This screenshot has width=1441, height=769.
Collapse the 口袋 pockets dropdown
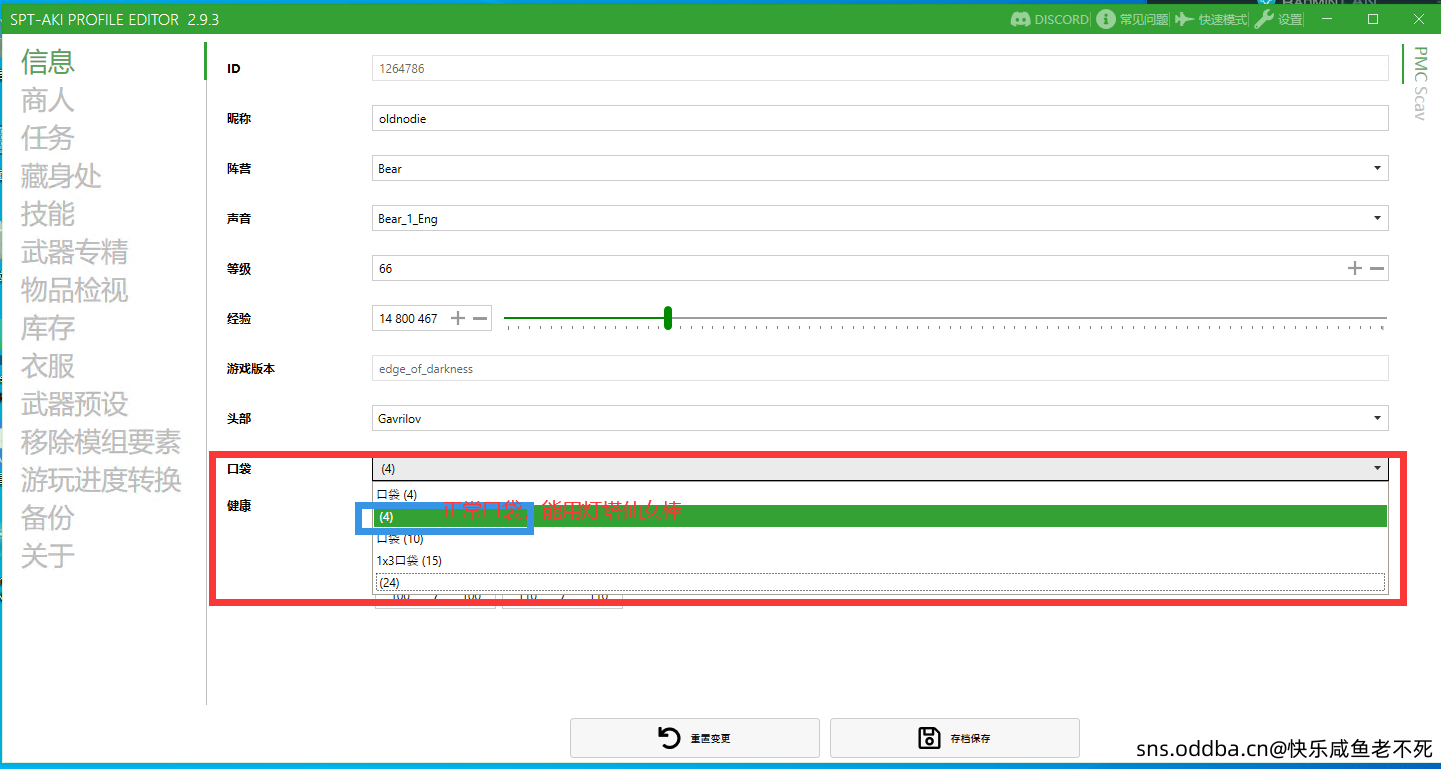point(1377,468)
